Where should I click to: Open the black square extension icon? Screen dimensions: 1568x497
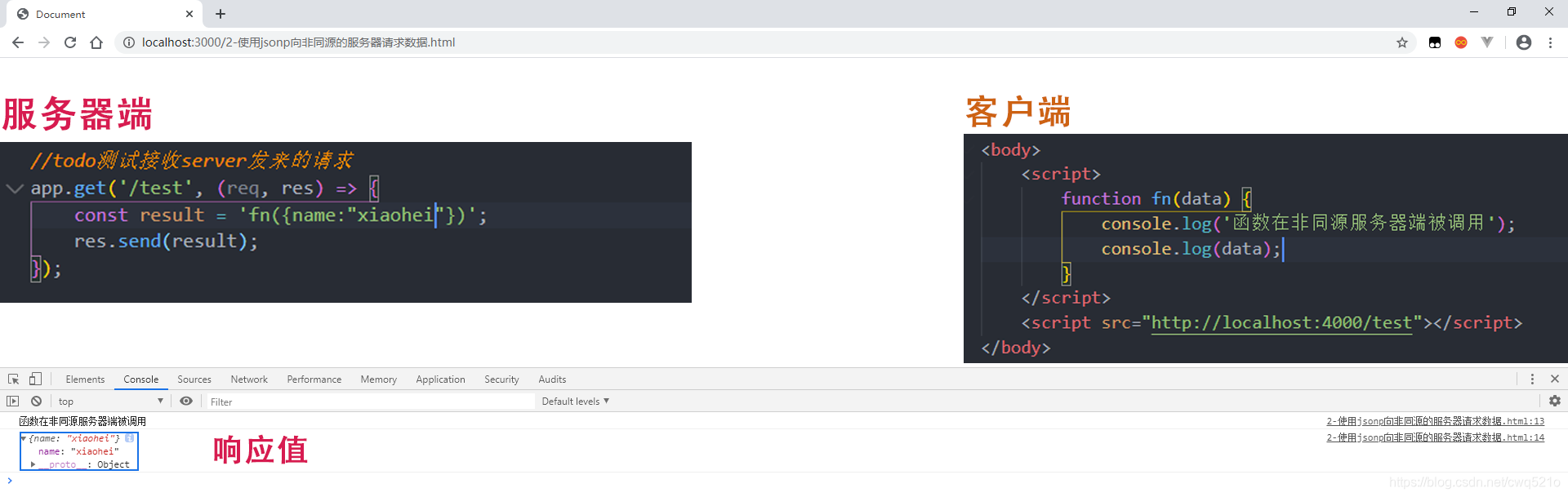(1435, 42)
